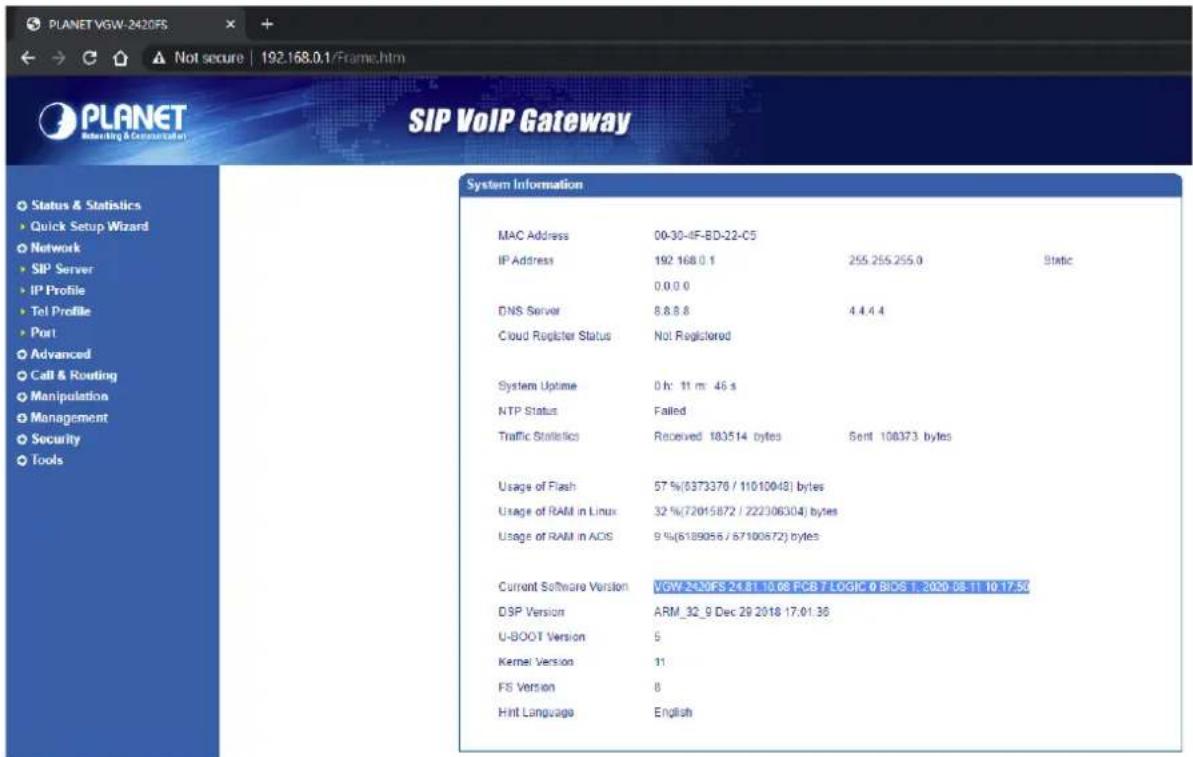1193x757 pixels.
Task: Click the Received traffic bytes value
Action: (x=717, y=437)
